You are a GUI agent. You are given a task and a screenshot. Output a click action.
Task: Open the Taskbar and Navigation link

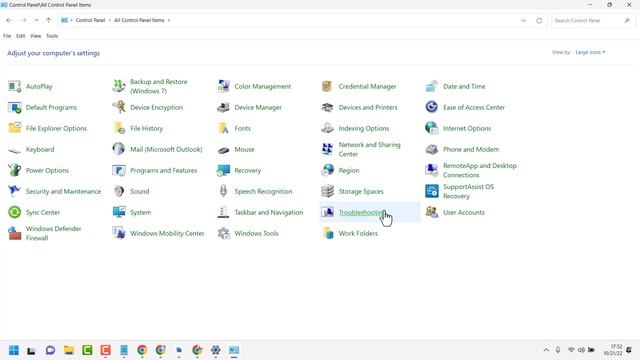pos(269,212)
